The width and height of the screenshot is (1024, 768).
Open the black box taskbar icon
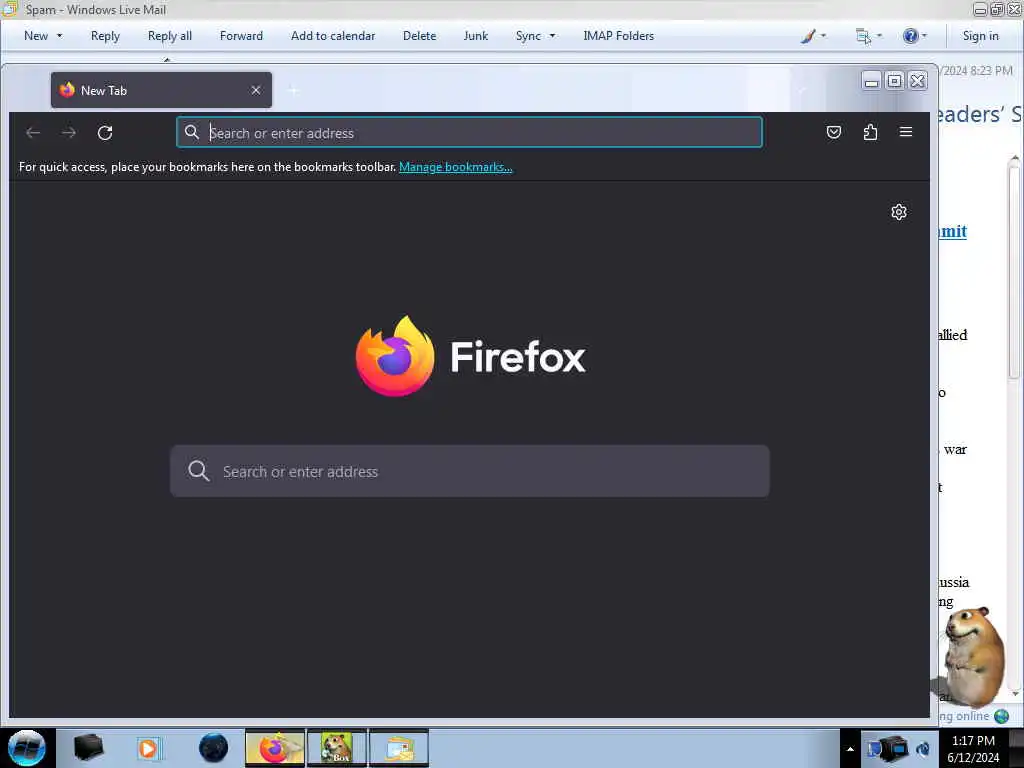(x=88, y=748)
